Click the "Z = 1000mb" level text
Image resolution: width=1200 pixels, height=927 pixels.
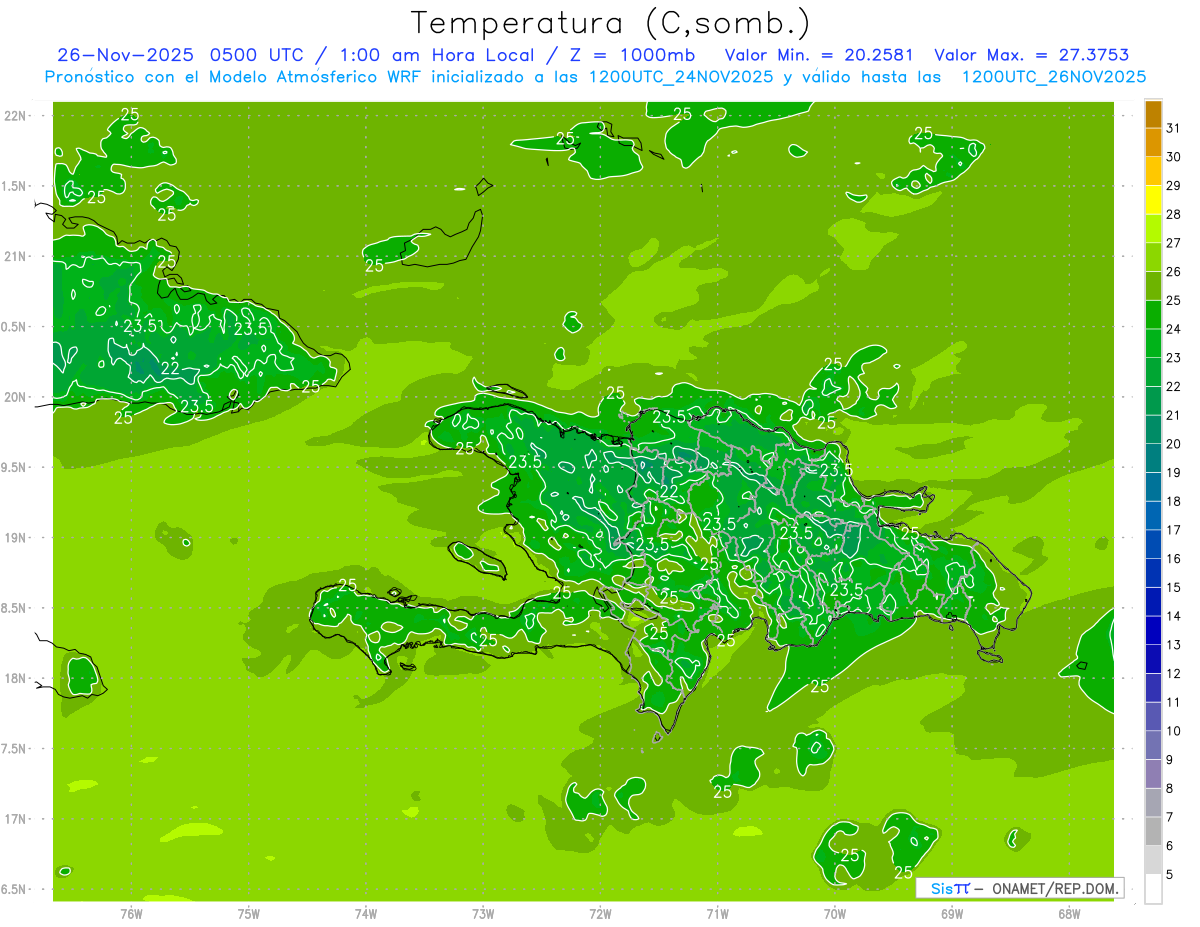[x=631, y=55]
